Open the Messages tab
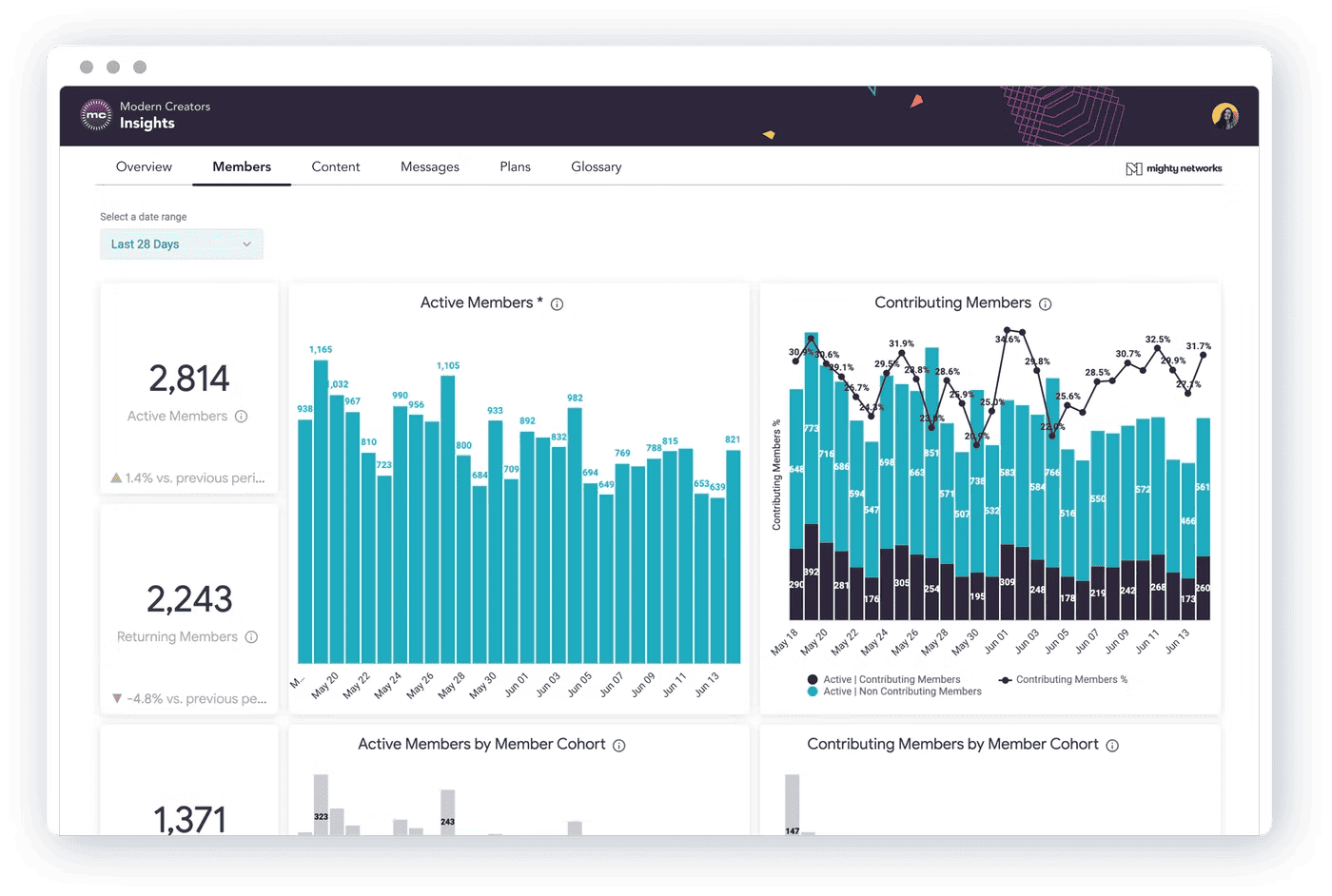This screenshot has height=896, width=1332. [x=429, y=166]
